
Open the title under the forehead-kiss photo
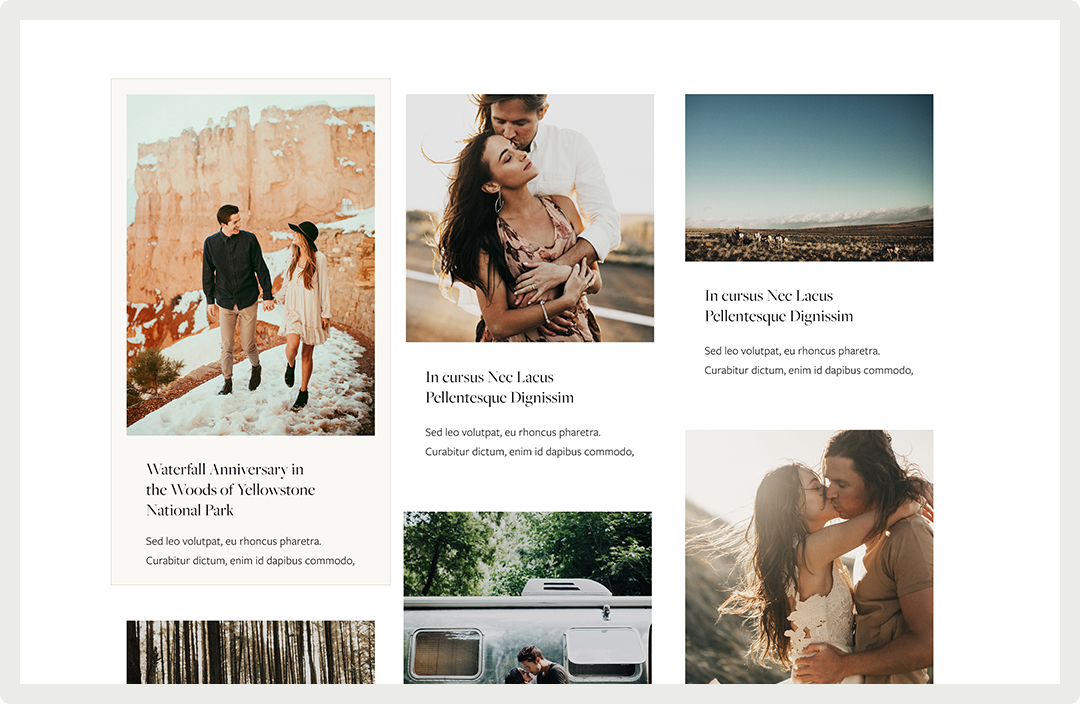coord(499,387)
